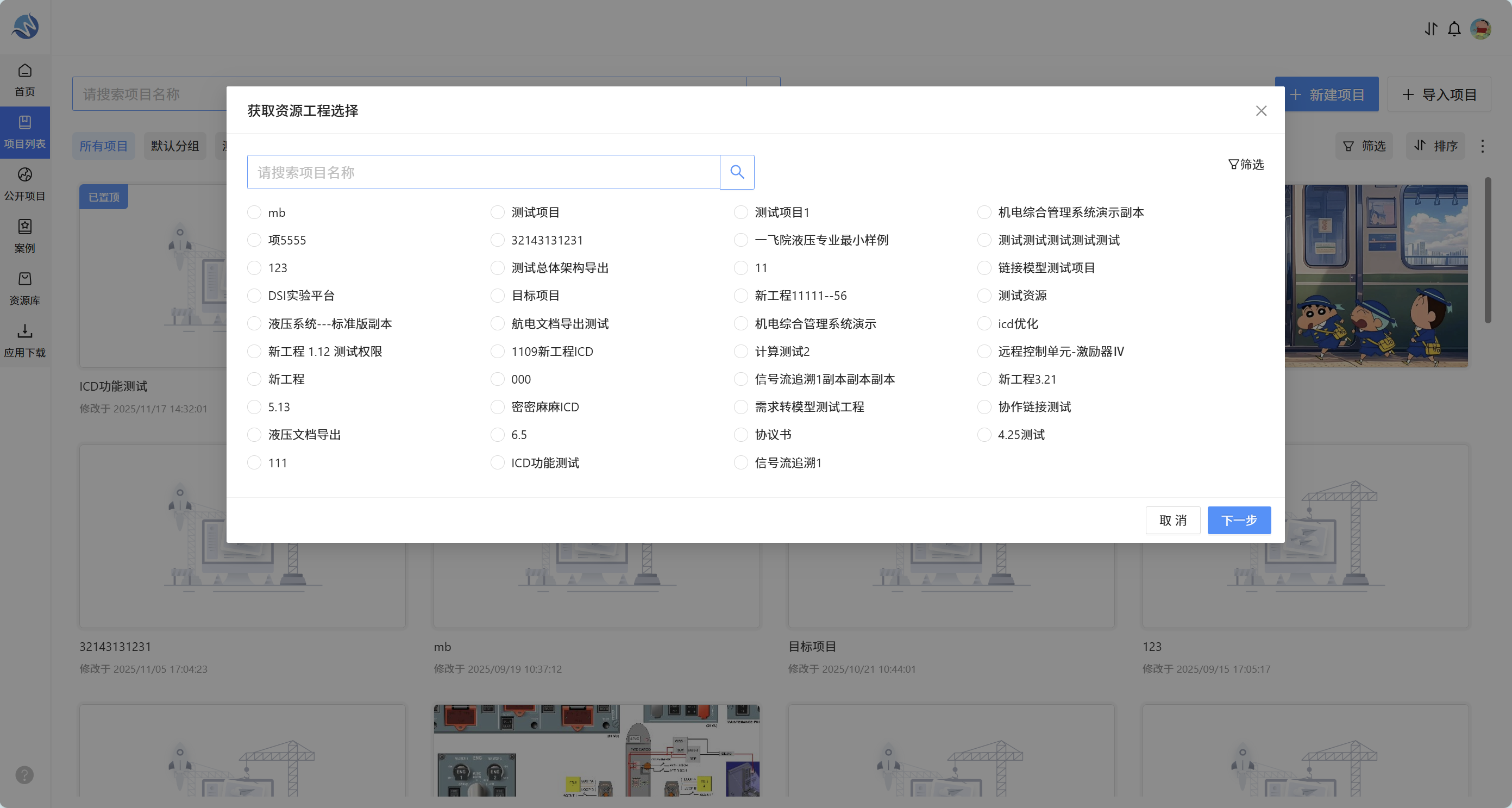
Task: Click the app logo at top left
Action: coord(25,26)
